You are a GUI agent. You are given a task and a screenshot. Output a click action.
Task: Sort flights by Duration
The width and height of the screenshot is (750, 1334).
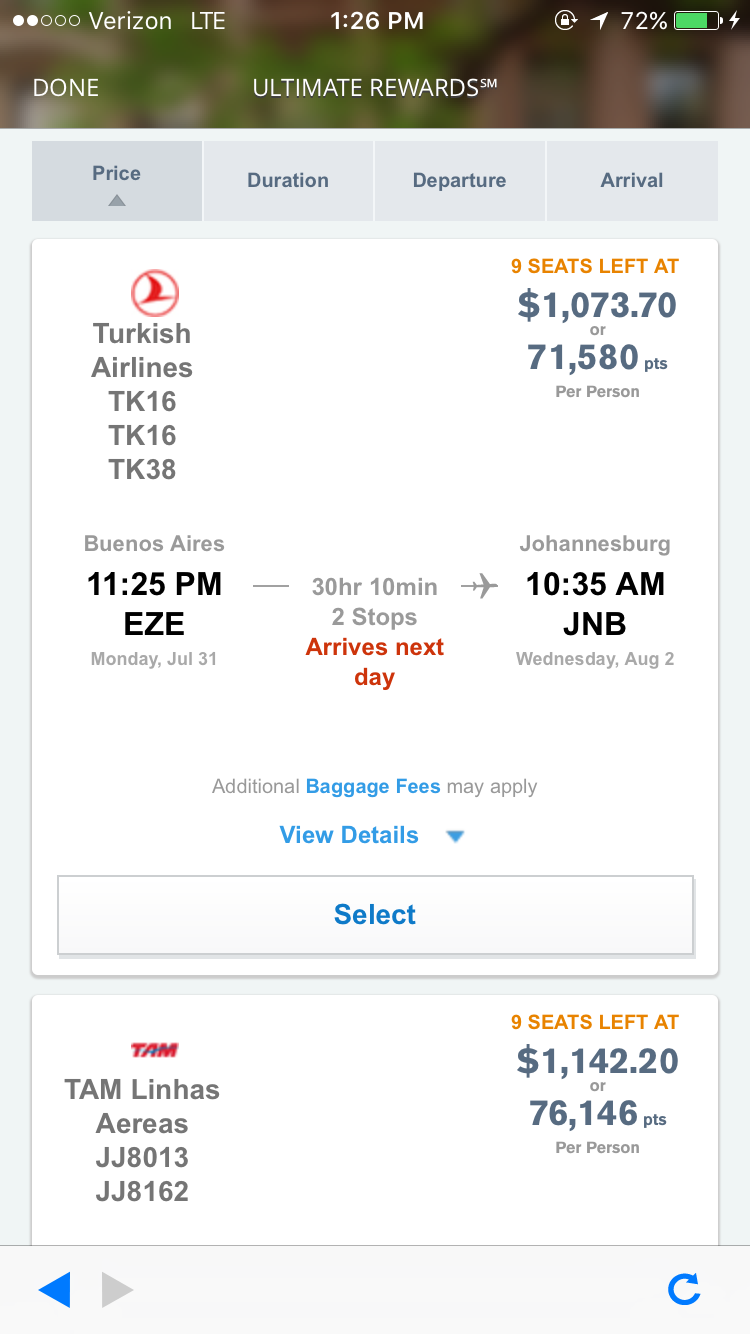288,180
